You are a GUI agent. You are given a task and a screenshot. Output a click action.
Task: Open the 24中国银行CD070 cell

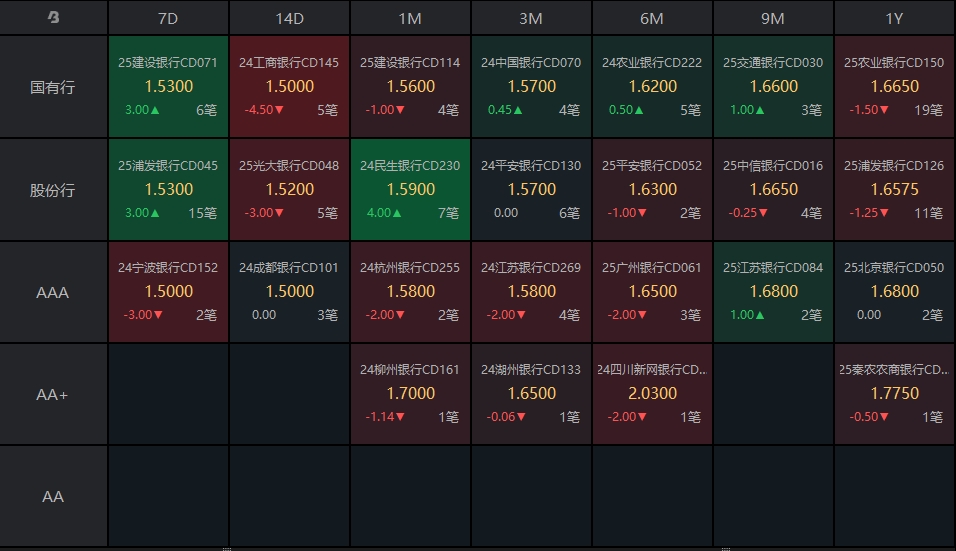click(x=531, y=87)
